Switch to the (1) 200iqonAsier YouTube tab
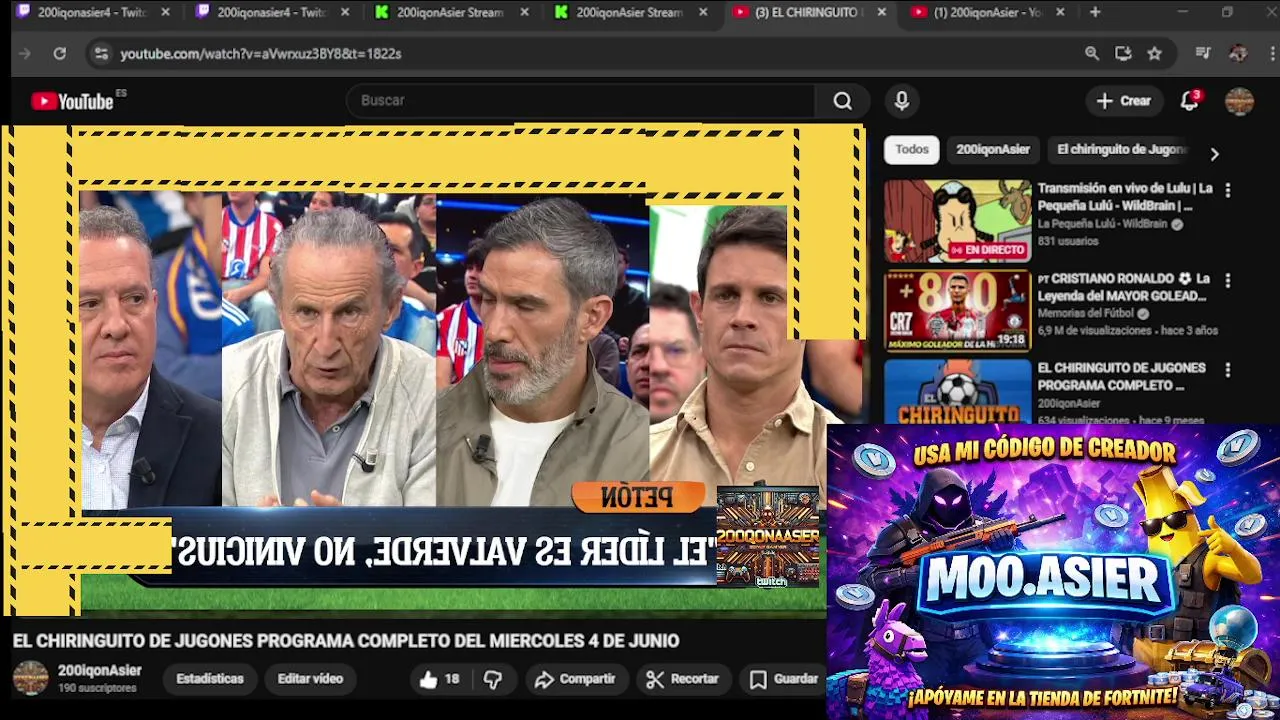The height and width of the screenshot is (720, 1280). 987,12
